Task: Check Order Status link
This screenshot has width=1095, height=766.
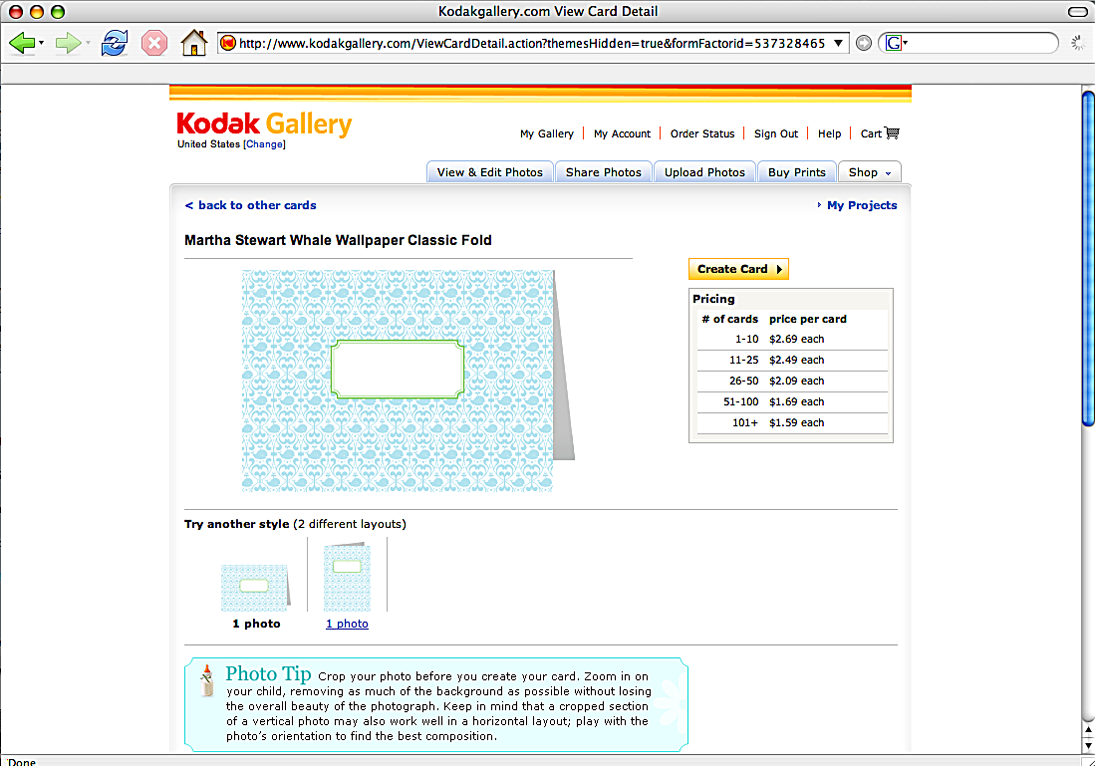Action: pyautogui.click(x=703, y=133)
